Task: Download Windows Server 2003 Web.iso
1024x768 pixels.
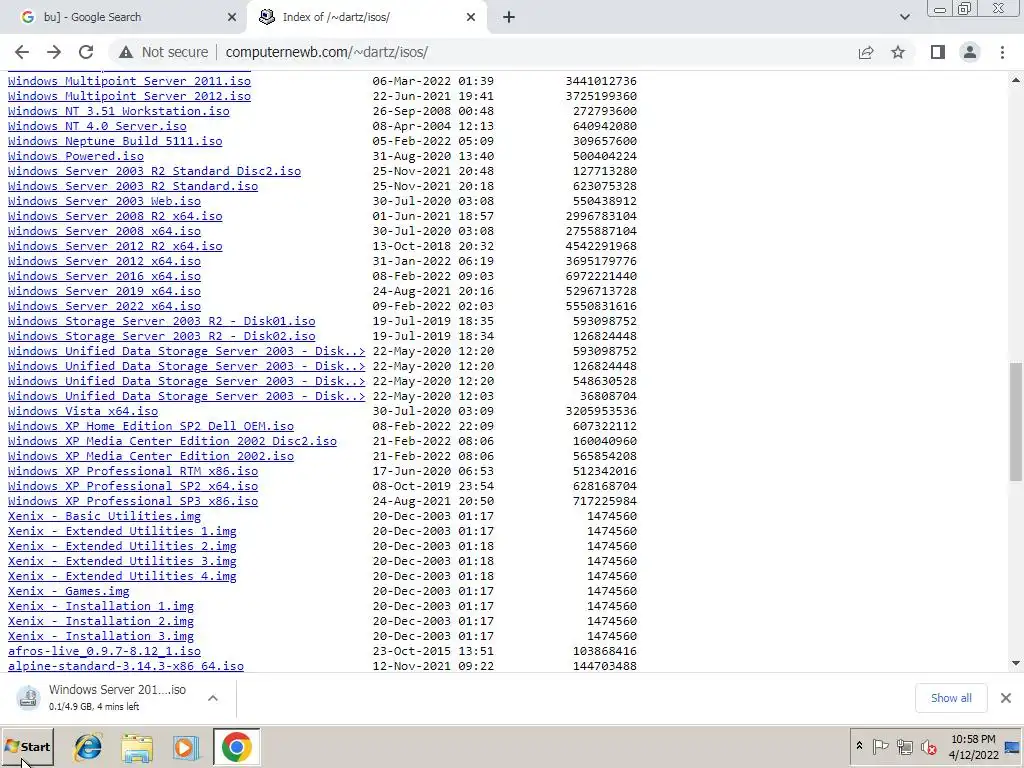Action: coord(104,201)
